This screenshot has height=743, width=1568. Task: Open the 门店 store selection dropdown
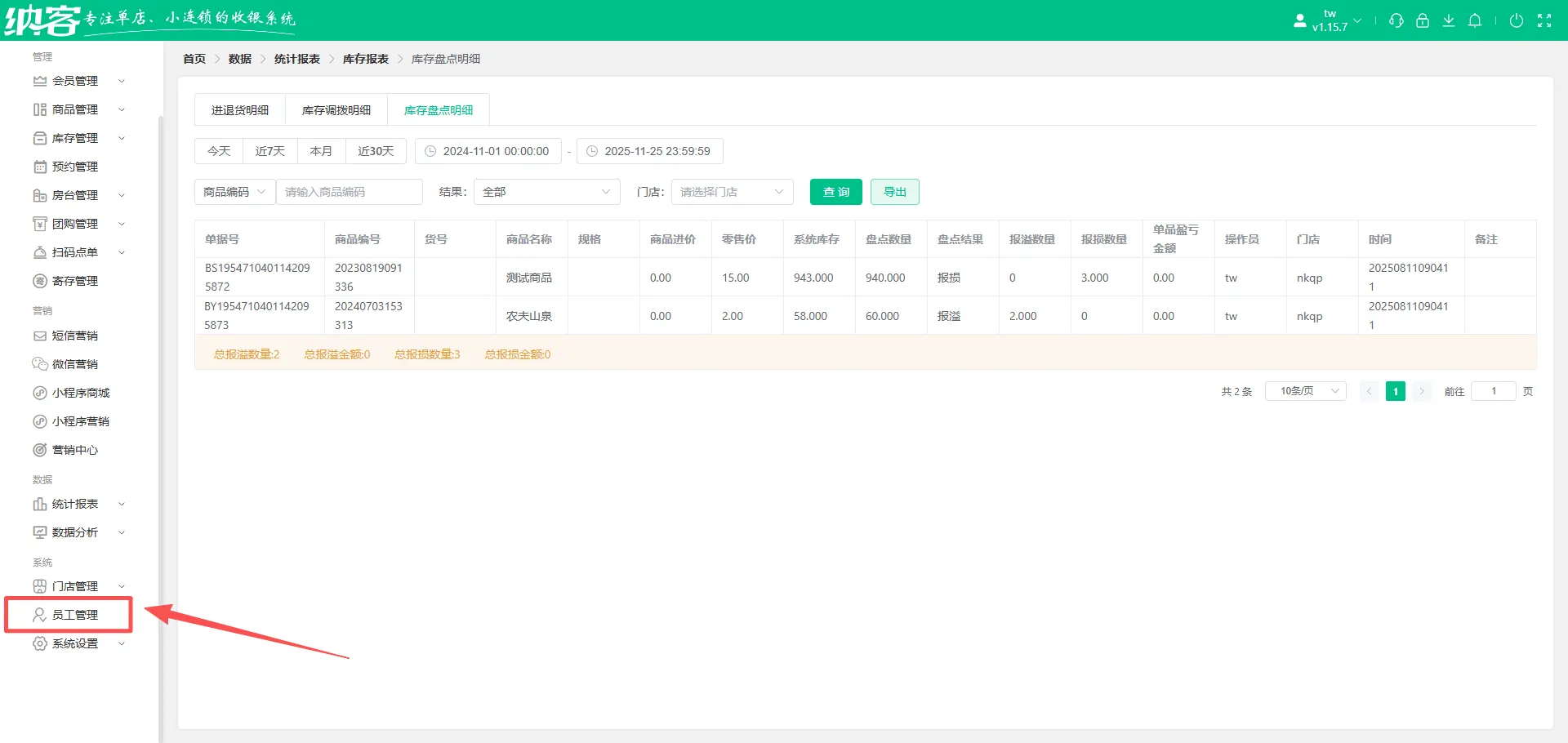click(731, 192)
